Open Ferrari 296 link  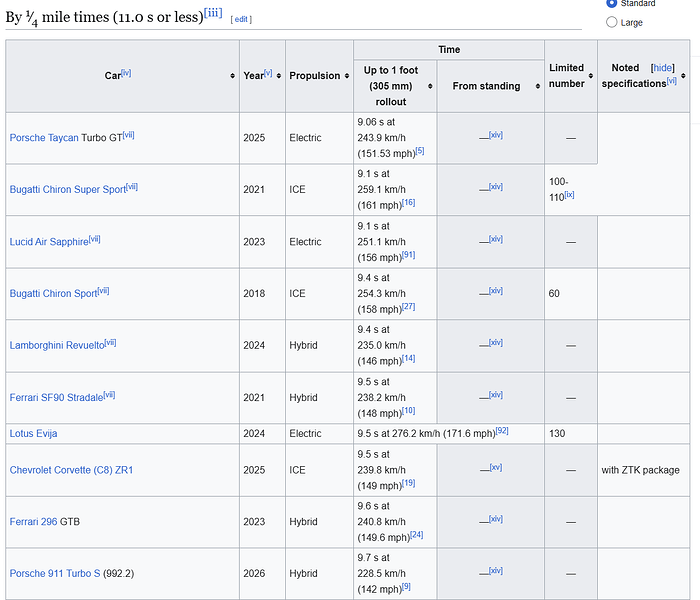point(33,521)
